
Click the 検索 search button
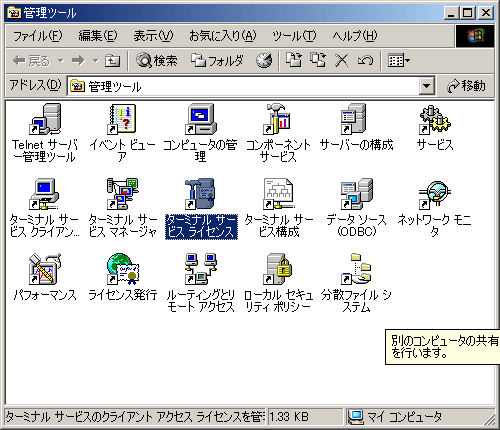click(x=157, y=61)
